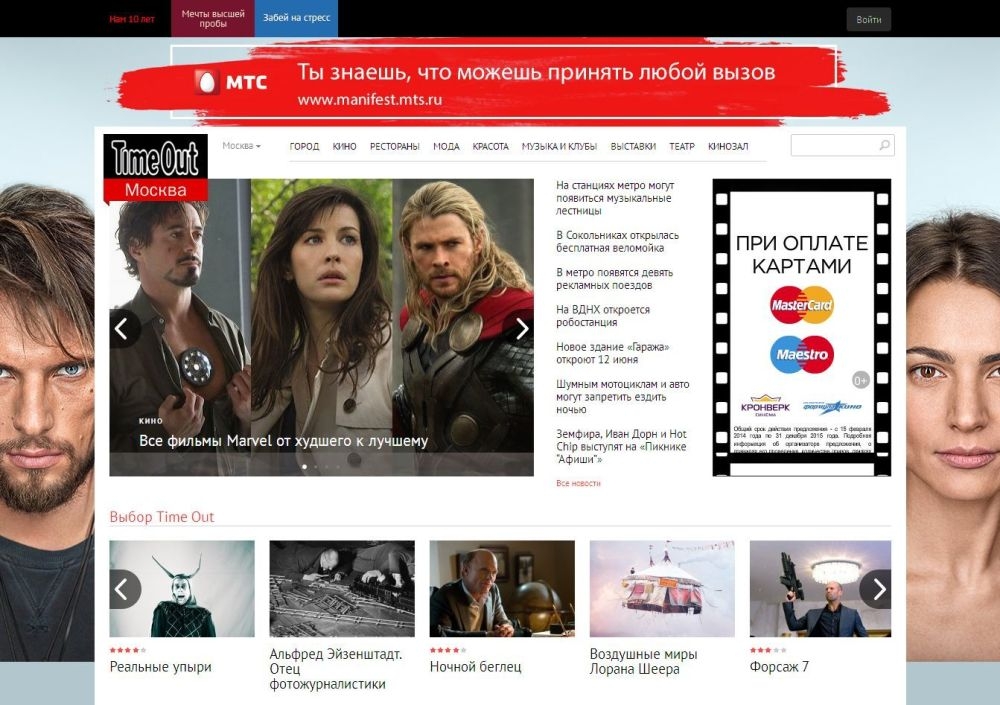This screenshot has height=705, width=1000.
Task: Go to the КИНО section
Action: tap(344, 147)
